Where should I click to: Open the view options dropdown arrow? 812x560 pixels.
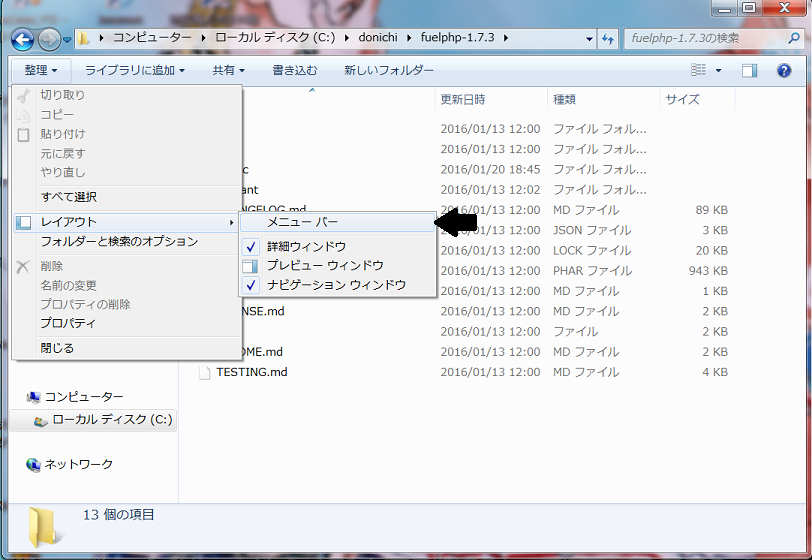[x=719, y=70]
